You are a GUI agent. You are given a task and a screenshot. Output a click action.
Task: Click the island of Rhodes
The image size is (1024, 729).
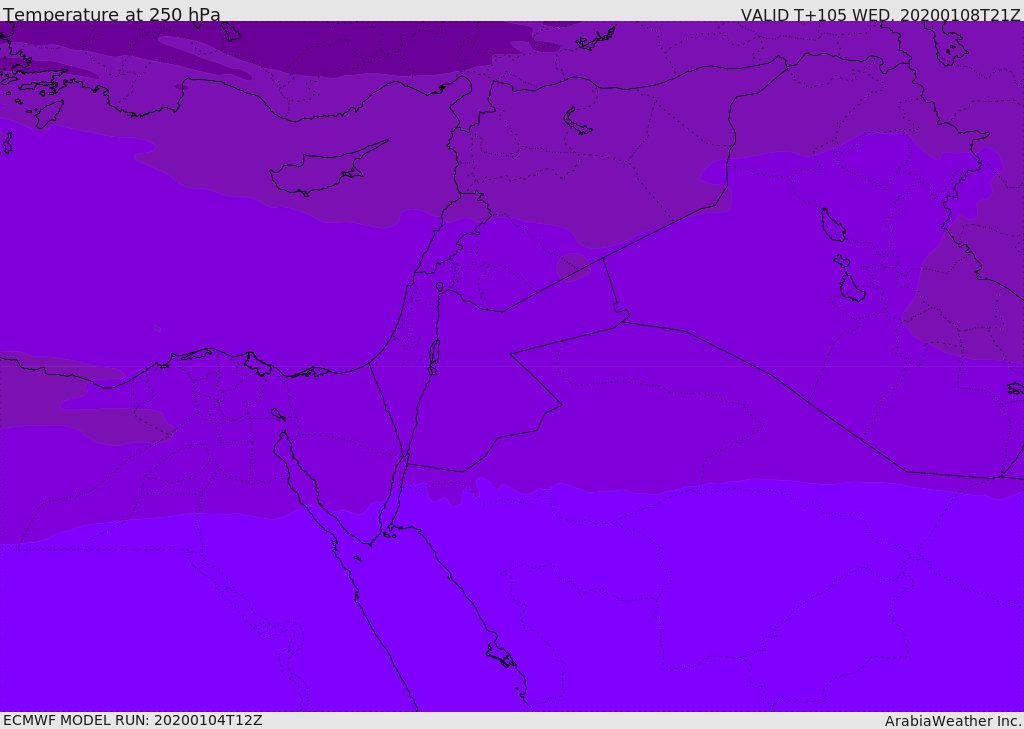pyautogui.click(x=49, y=114)
